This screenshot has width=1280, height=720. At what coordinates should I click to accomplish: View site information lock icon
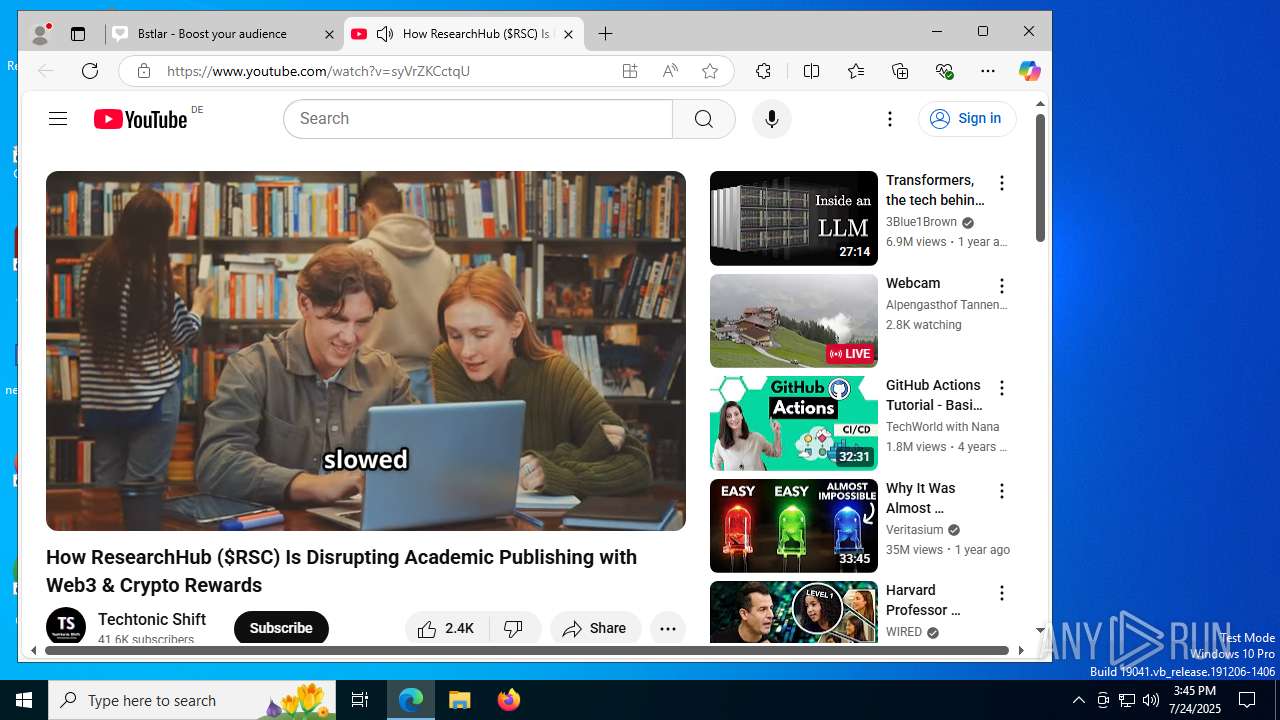click(x=144, y=71)
